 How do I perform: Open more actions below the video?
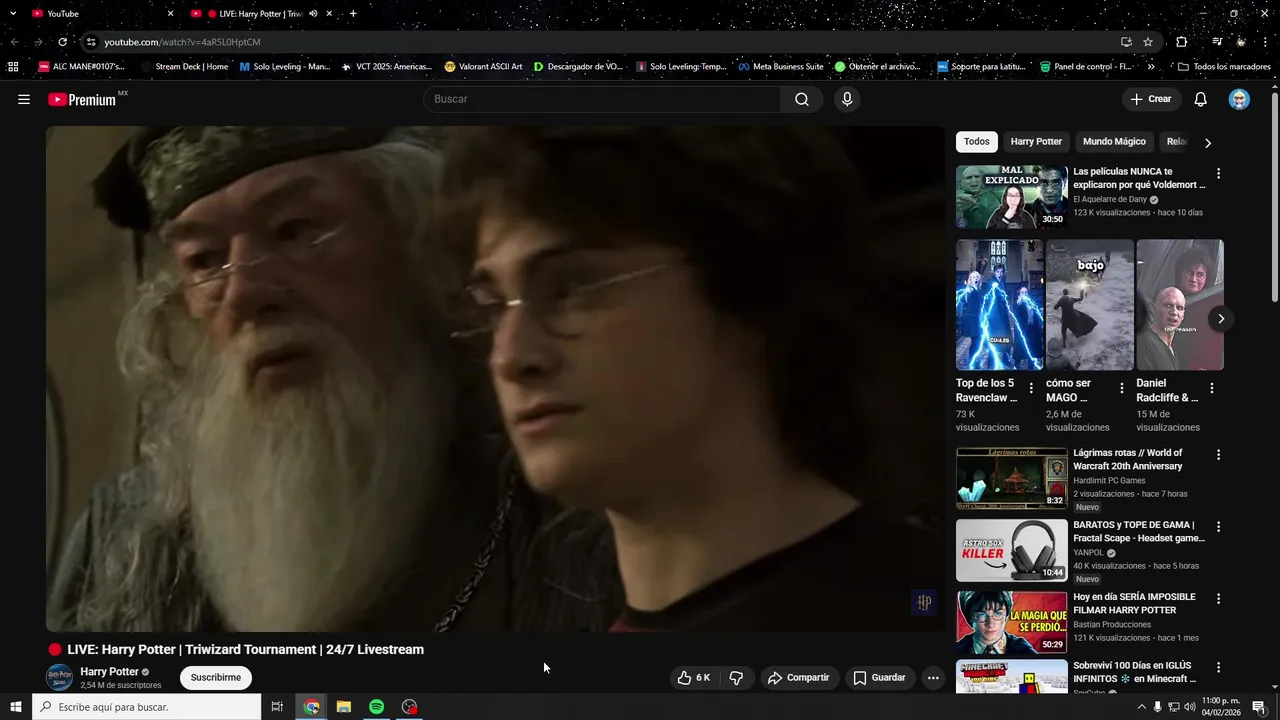click(933, 678)
